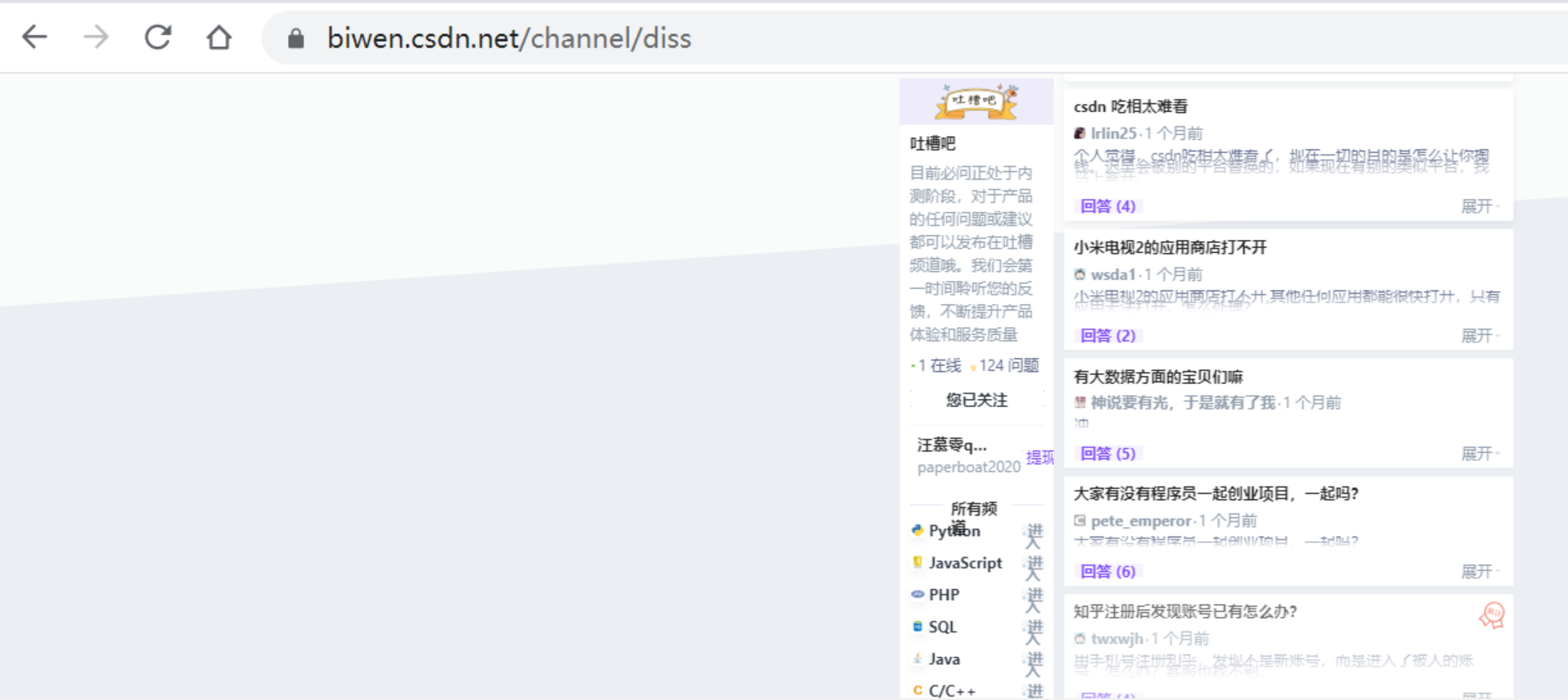Screen dimensions: 1568x700
Task: Open the question 'csdn 吃相太难看'
Action: coord(1130,107)
